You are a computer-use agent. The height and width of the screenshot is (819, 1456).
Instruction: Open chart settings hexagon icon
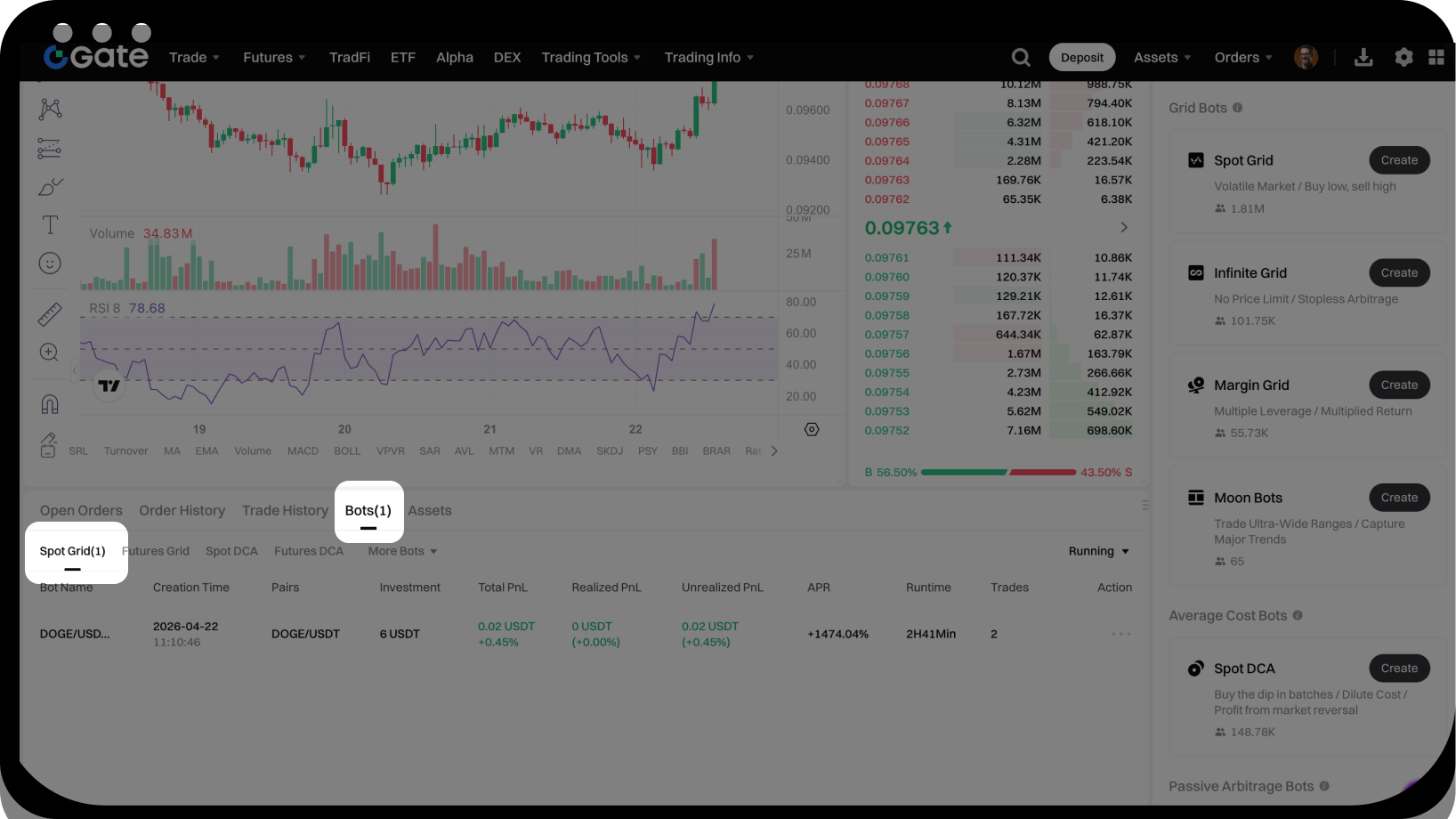coord(812,429)
